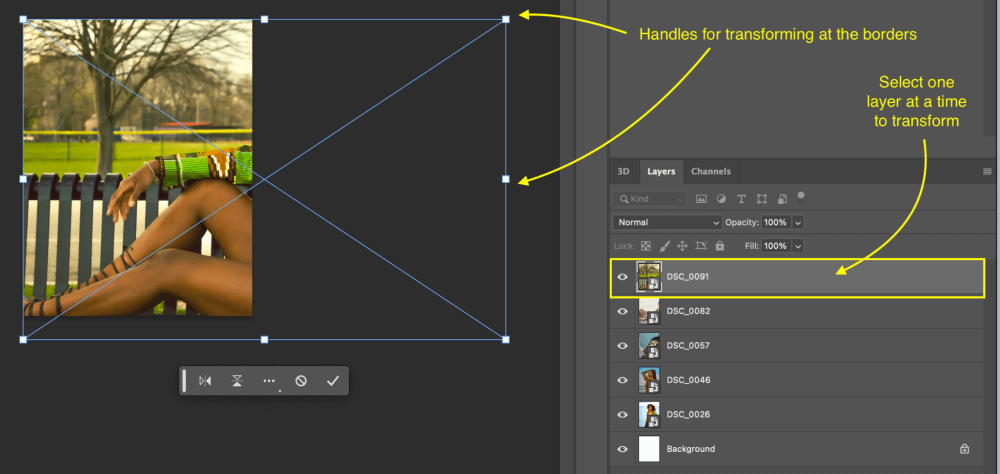Click the DSC_0091 layer name
The width and height of the screenshot is (1000, 474).
click(688, 278)
